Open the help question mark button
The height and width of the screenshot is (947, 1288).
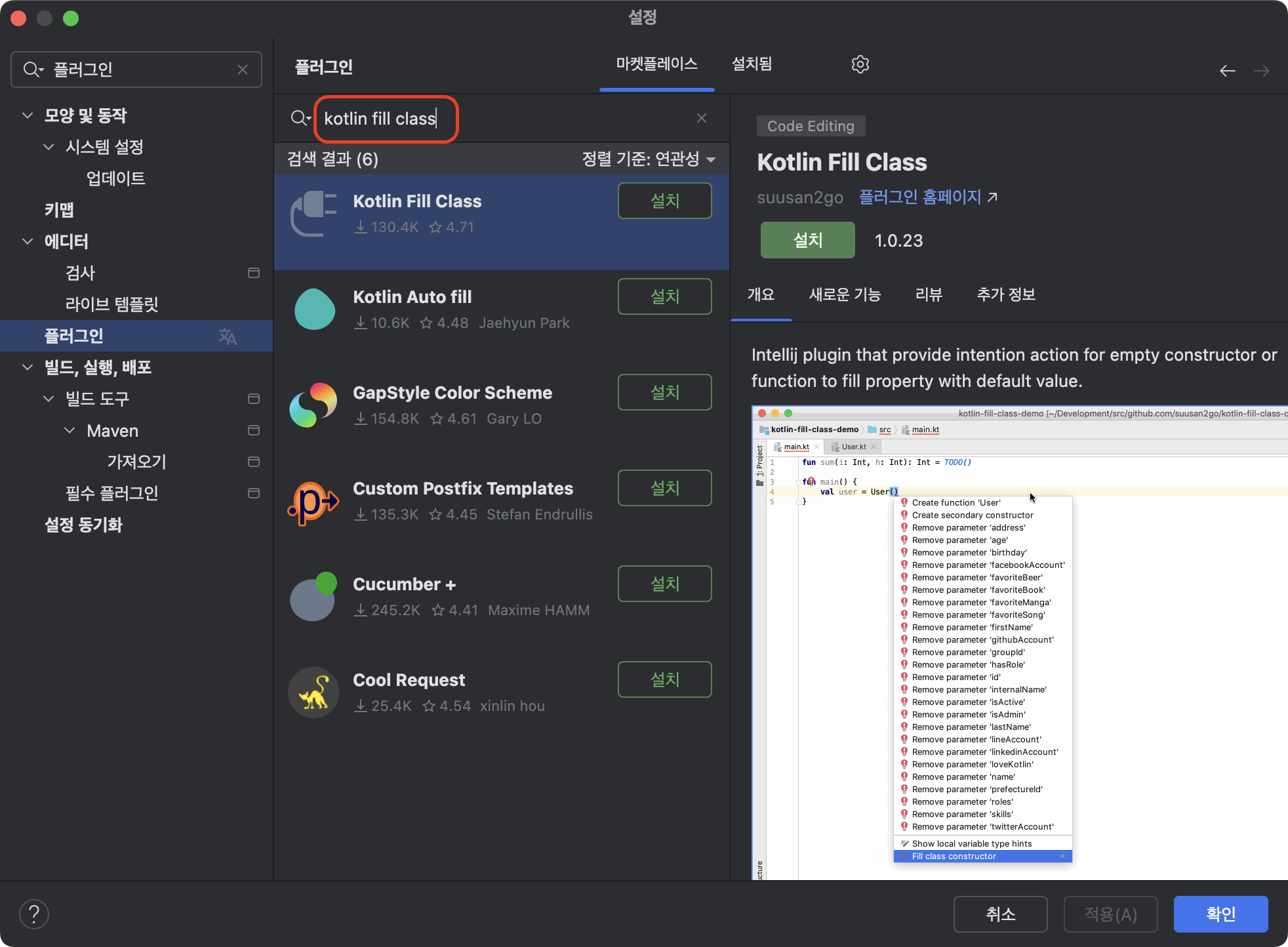[34, 914]
